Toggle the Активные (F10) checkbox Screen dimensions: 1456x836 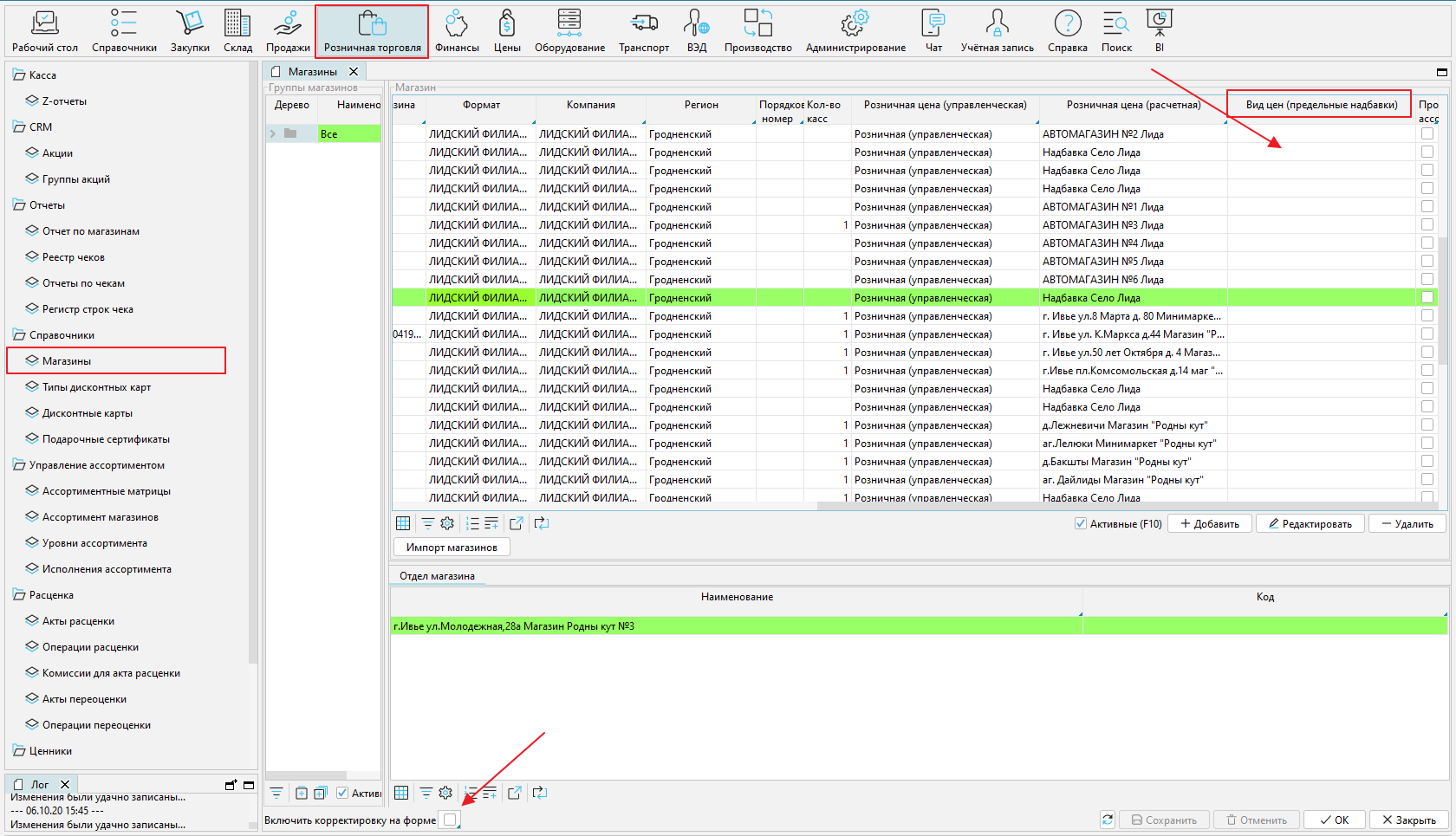[x=1081, y=523]
